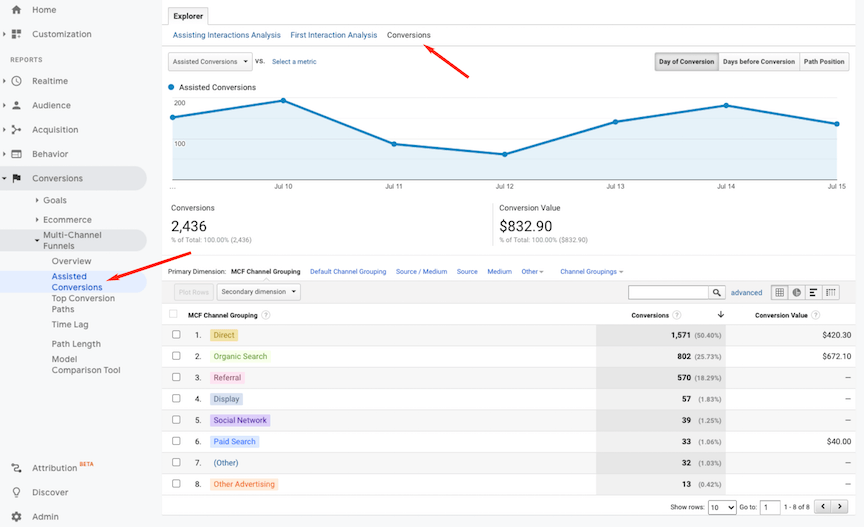Click the Admin gear icon
This screenshot has width=864, height=527.
[17, 517]
